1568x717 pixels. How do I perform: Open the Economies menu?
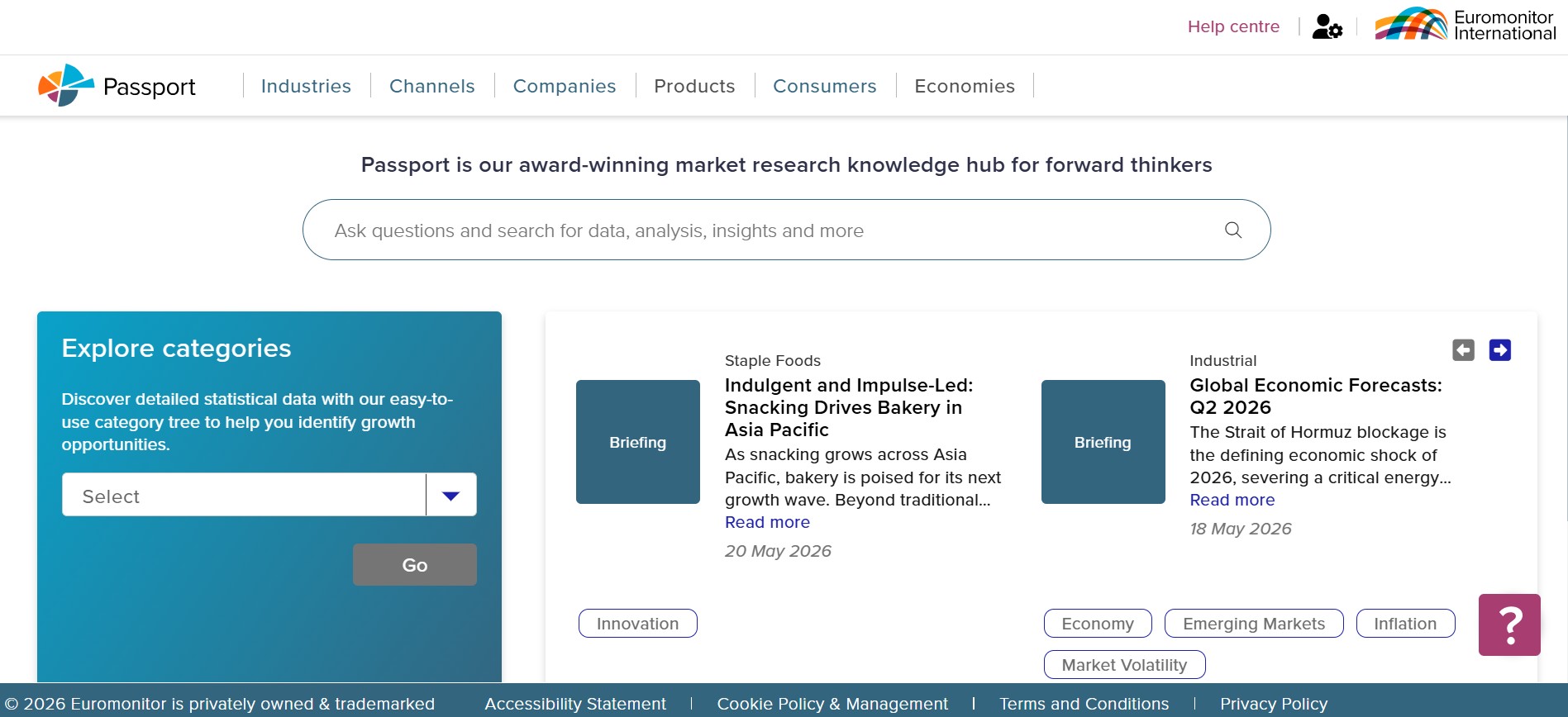[965, 86]
